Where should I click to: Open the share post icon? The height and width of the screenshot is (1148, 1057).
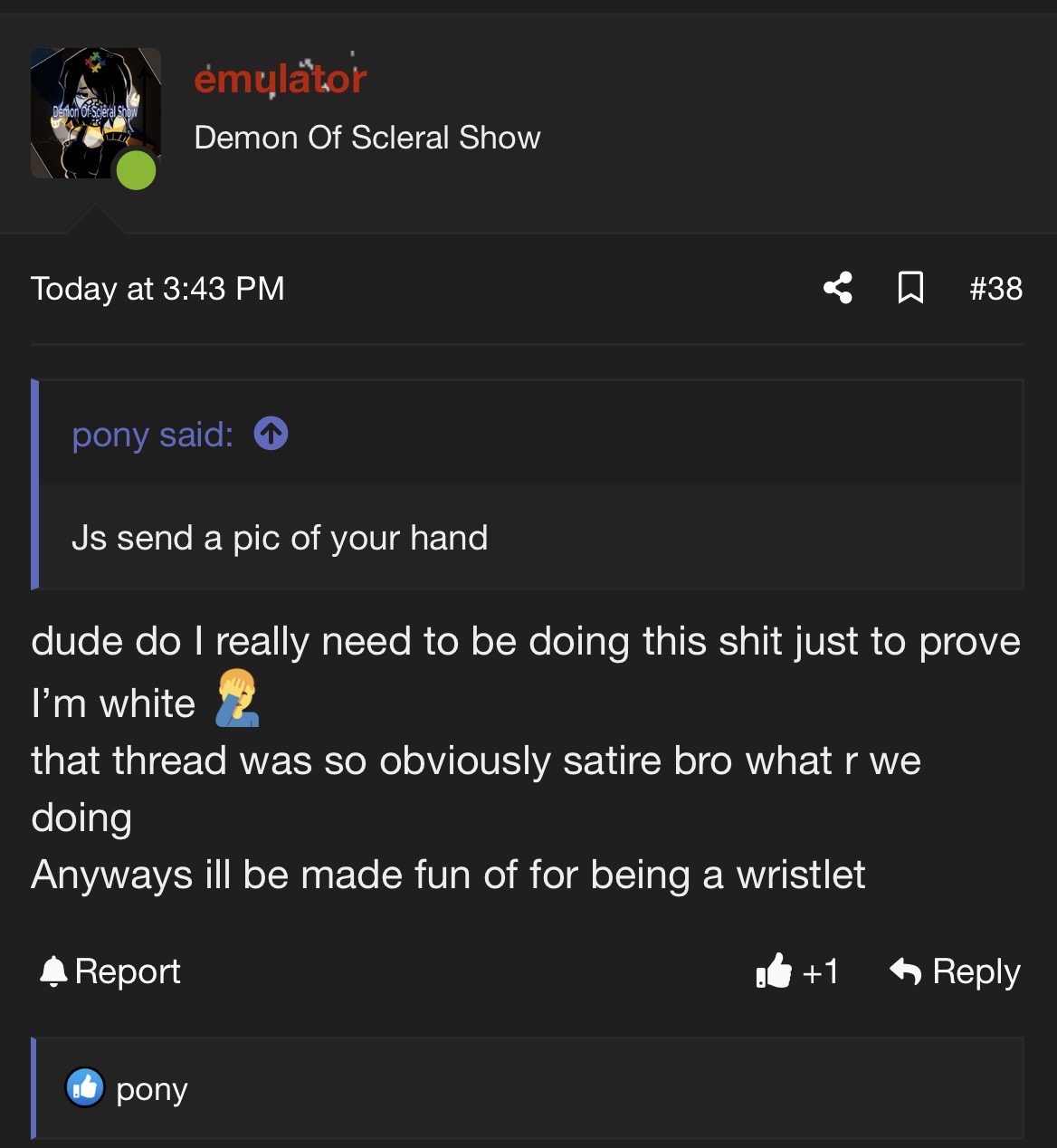(x=838, y=288)
